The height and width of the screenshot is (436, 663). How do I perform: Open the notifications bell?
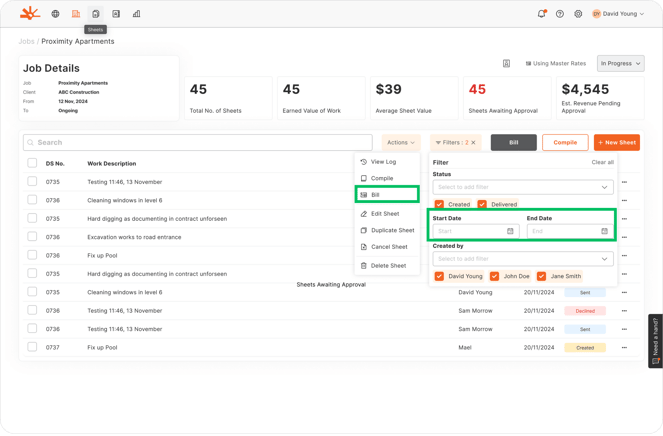click(541, 14)
